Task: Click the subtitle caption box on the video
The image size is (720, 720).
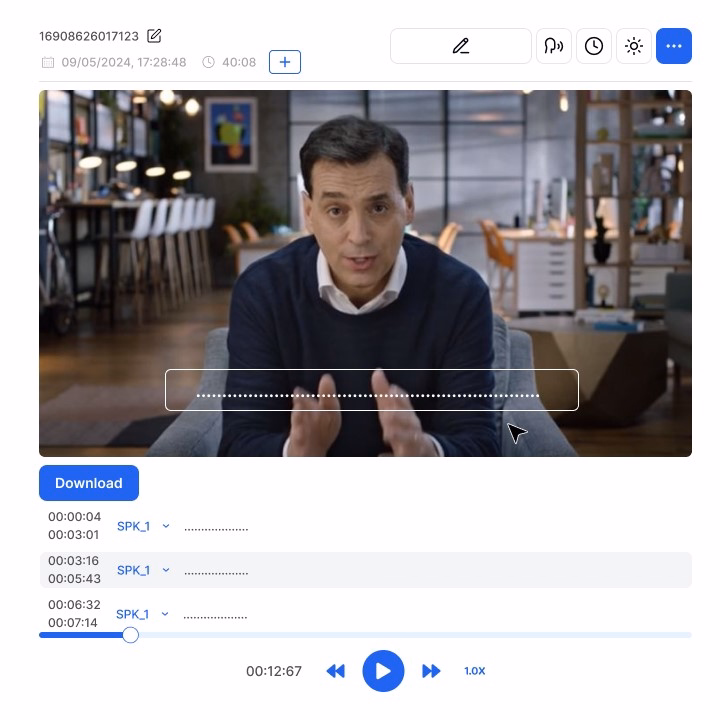Action: [371, 390]
